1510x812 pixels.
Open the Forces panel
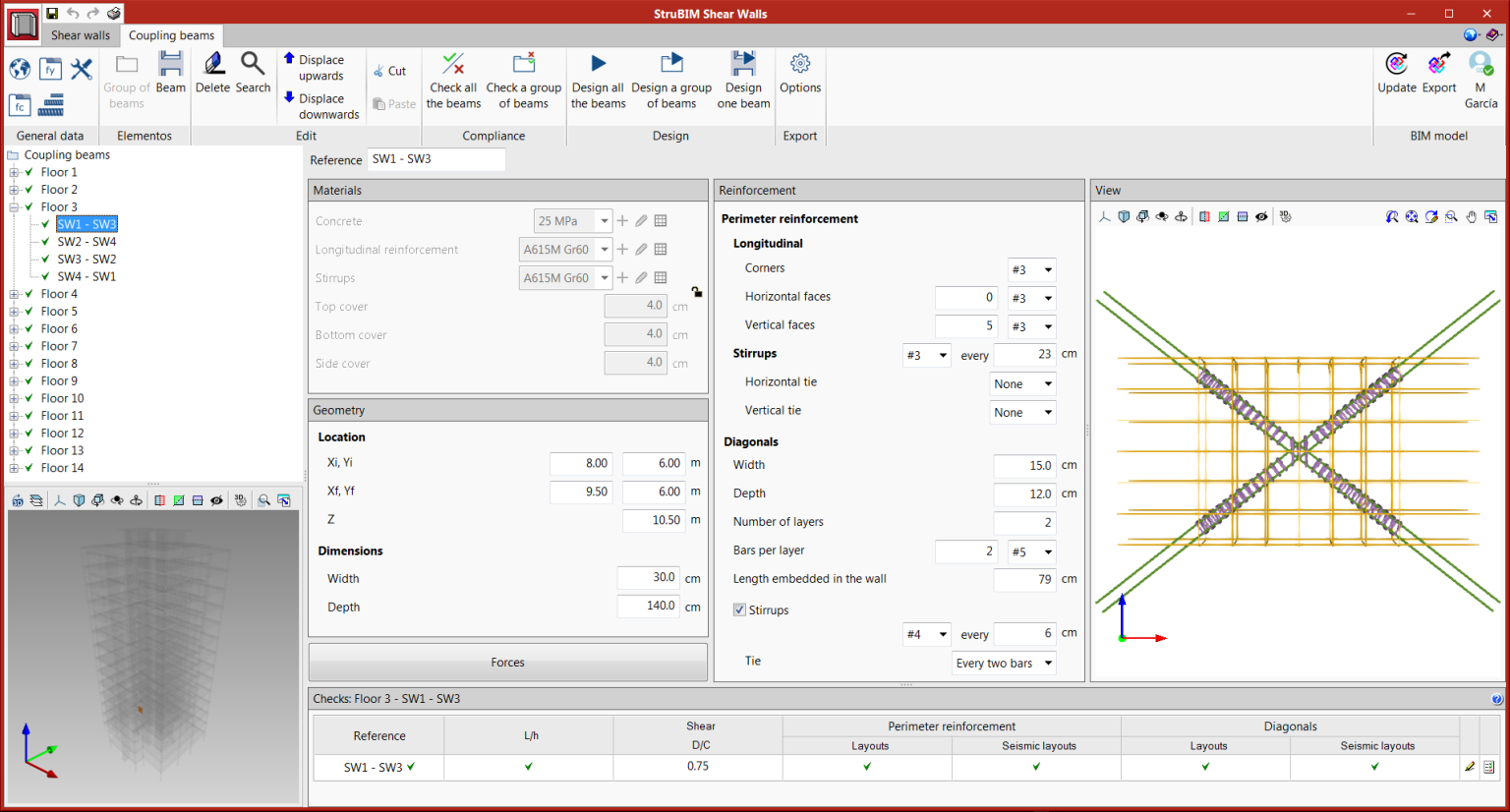tap(507, 662)
